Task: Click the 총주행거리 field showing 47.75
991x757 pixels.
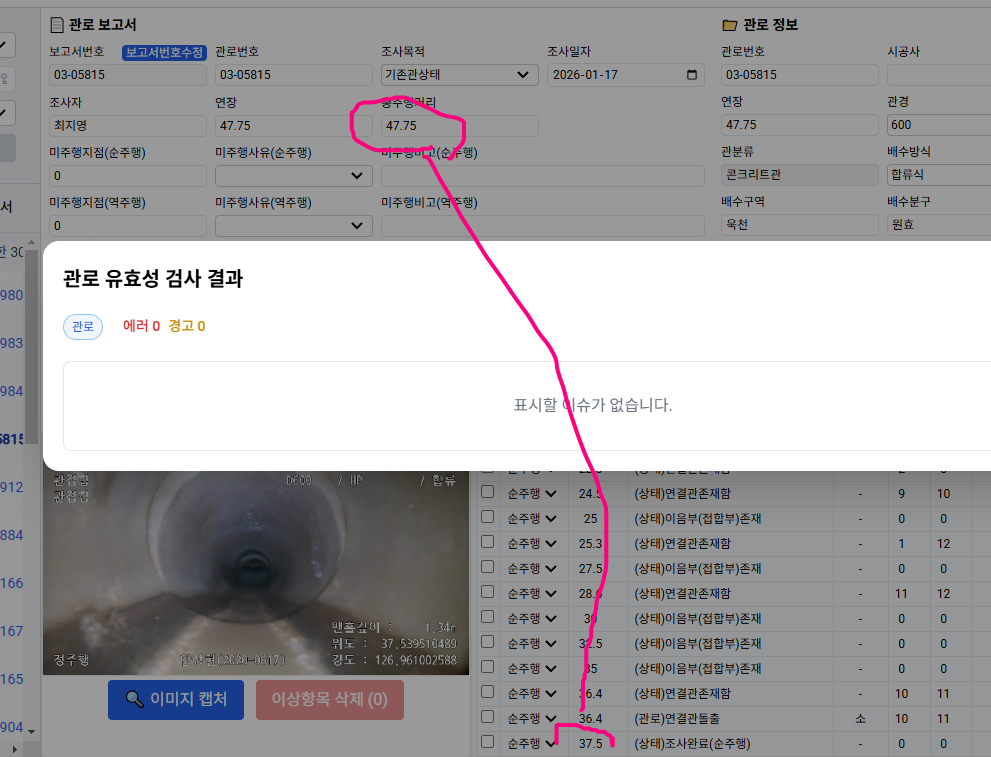Action: 460,126
